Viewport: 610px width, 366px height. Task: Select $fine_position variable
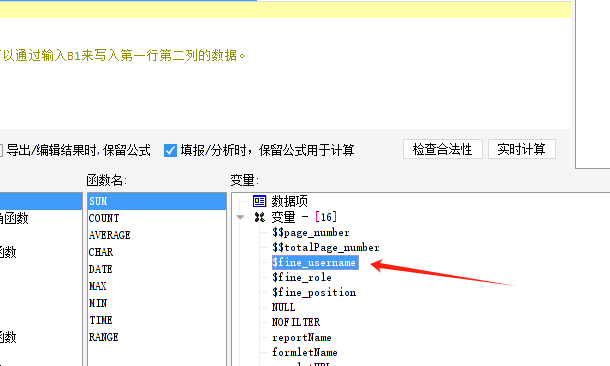314,292
